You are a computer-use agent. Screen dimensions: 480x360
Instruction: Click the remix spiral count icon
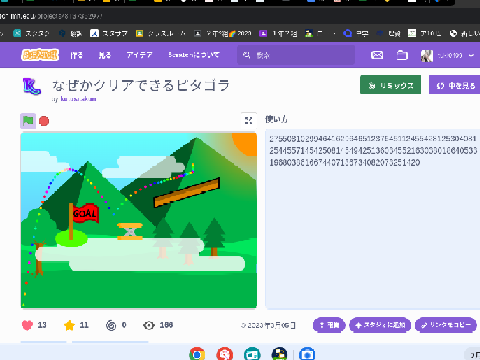111,325
